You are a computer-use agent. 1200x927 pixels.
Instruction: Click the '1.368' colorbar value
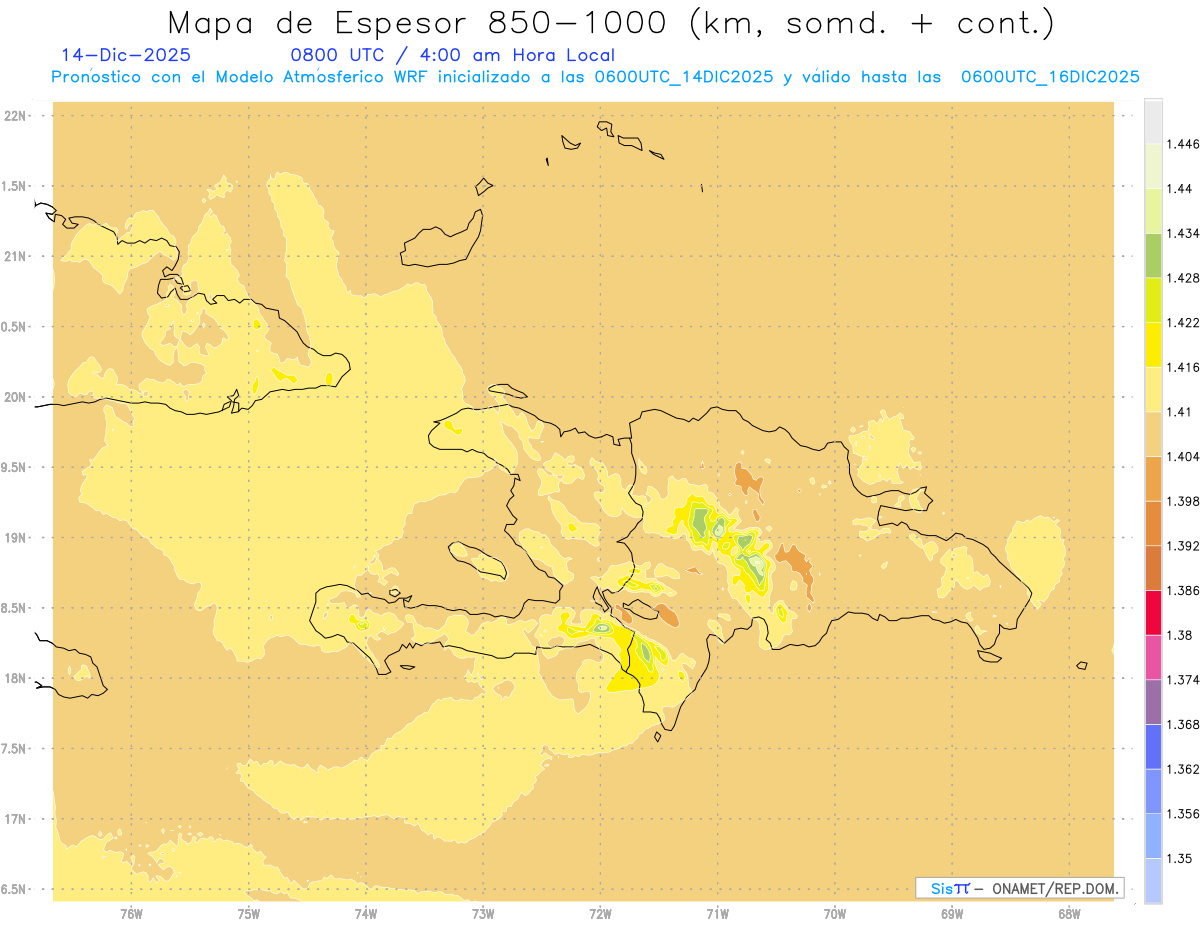tap(1182, 724)
